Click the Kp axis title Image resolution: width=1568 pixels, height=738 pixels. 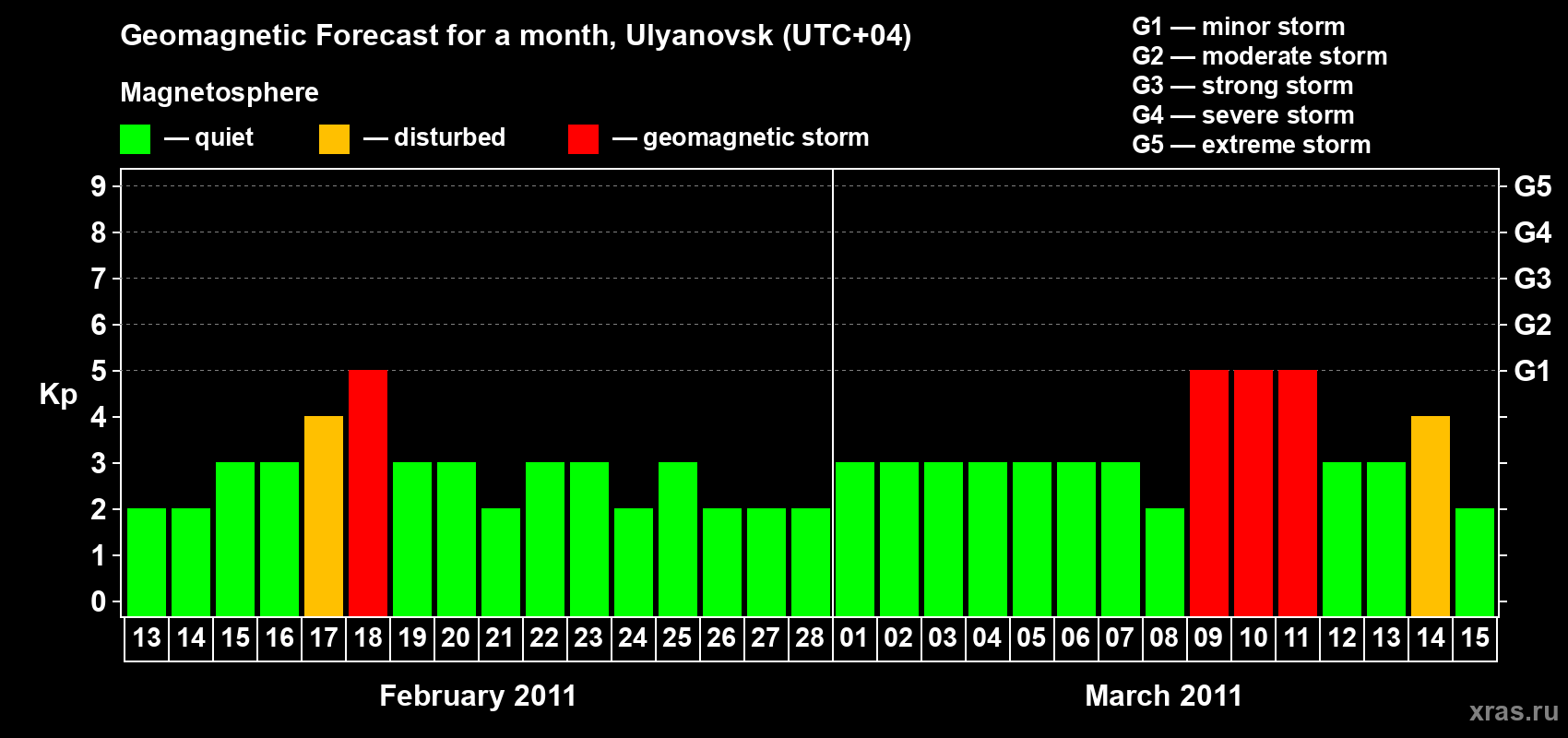pos(58,395)
